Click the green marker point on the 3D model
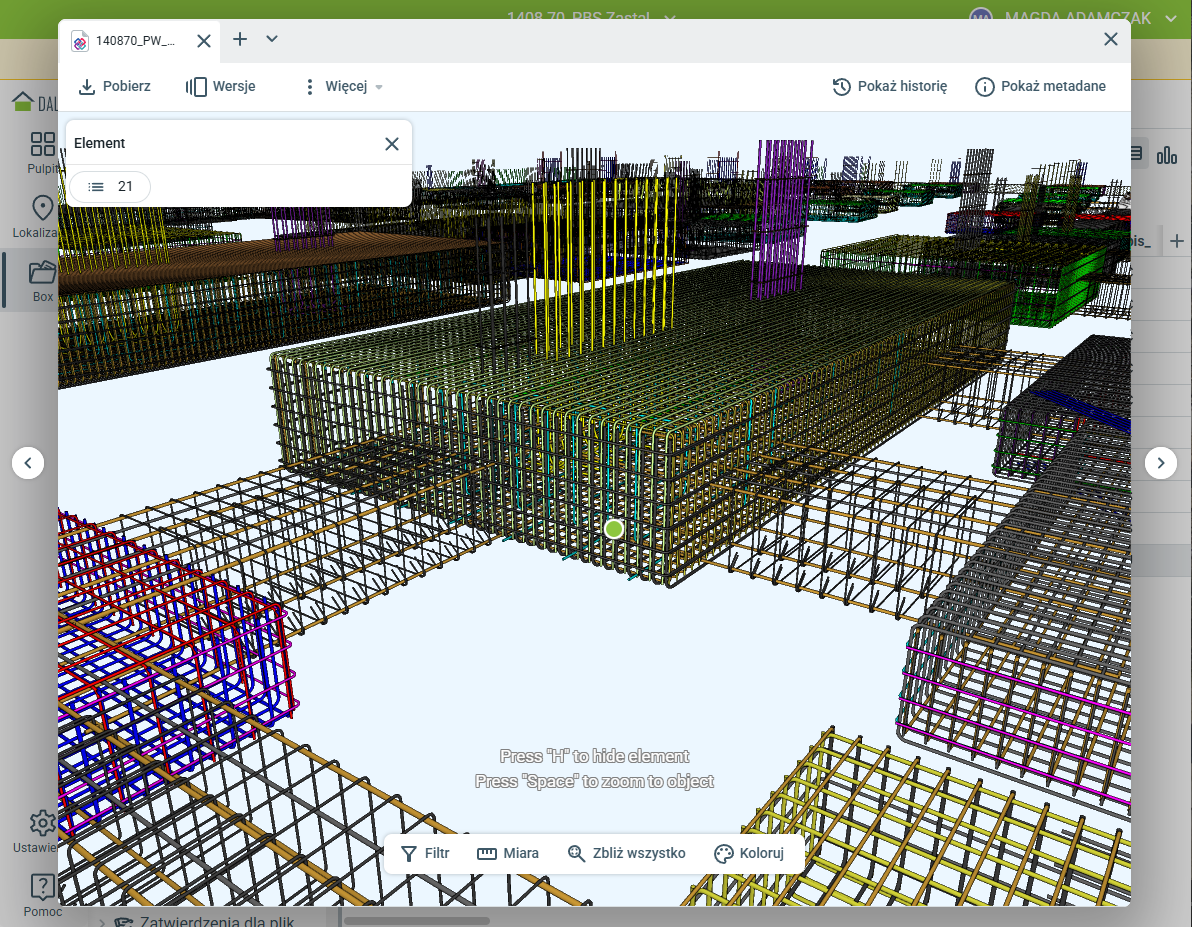Image resolution: width=1192 pixels, height=927 pixels. click(x=614, y=529)
